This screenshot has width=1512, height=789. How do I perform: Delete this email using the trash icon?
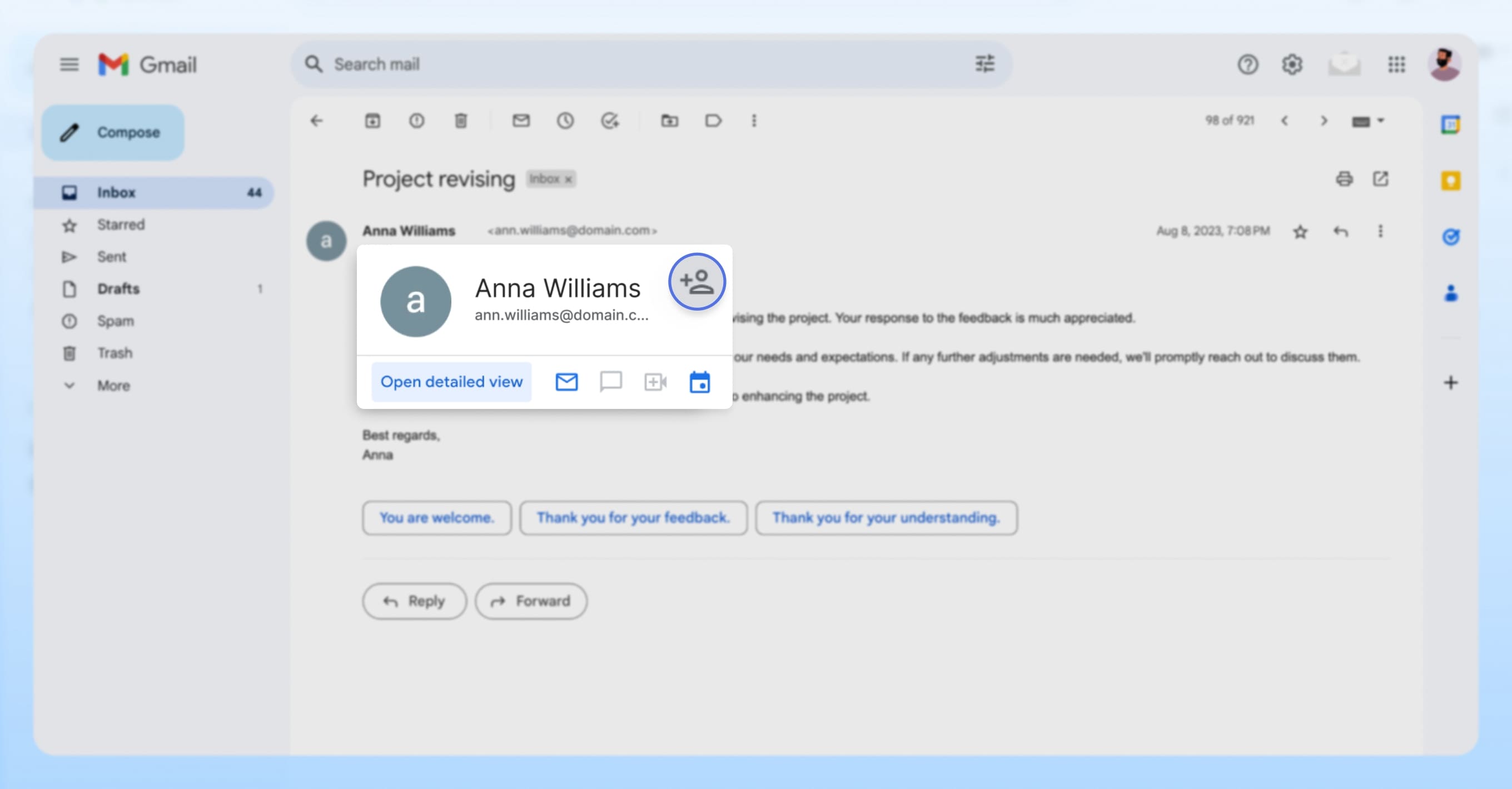[x=461, y=121]
